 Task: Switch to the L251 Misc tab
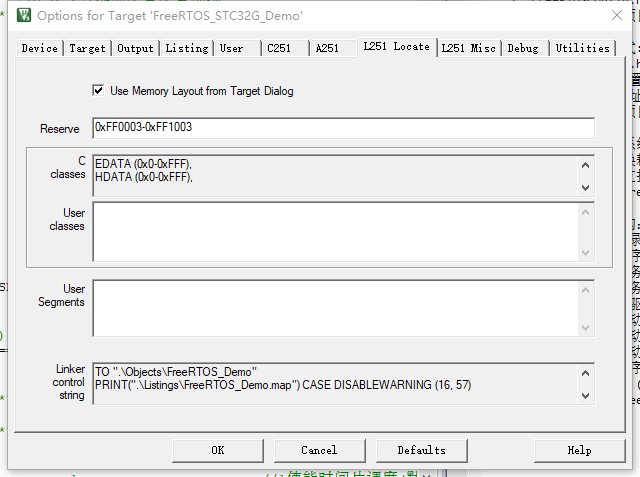tap(469, 48)
